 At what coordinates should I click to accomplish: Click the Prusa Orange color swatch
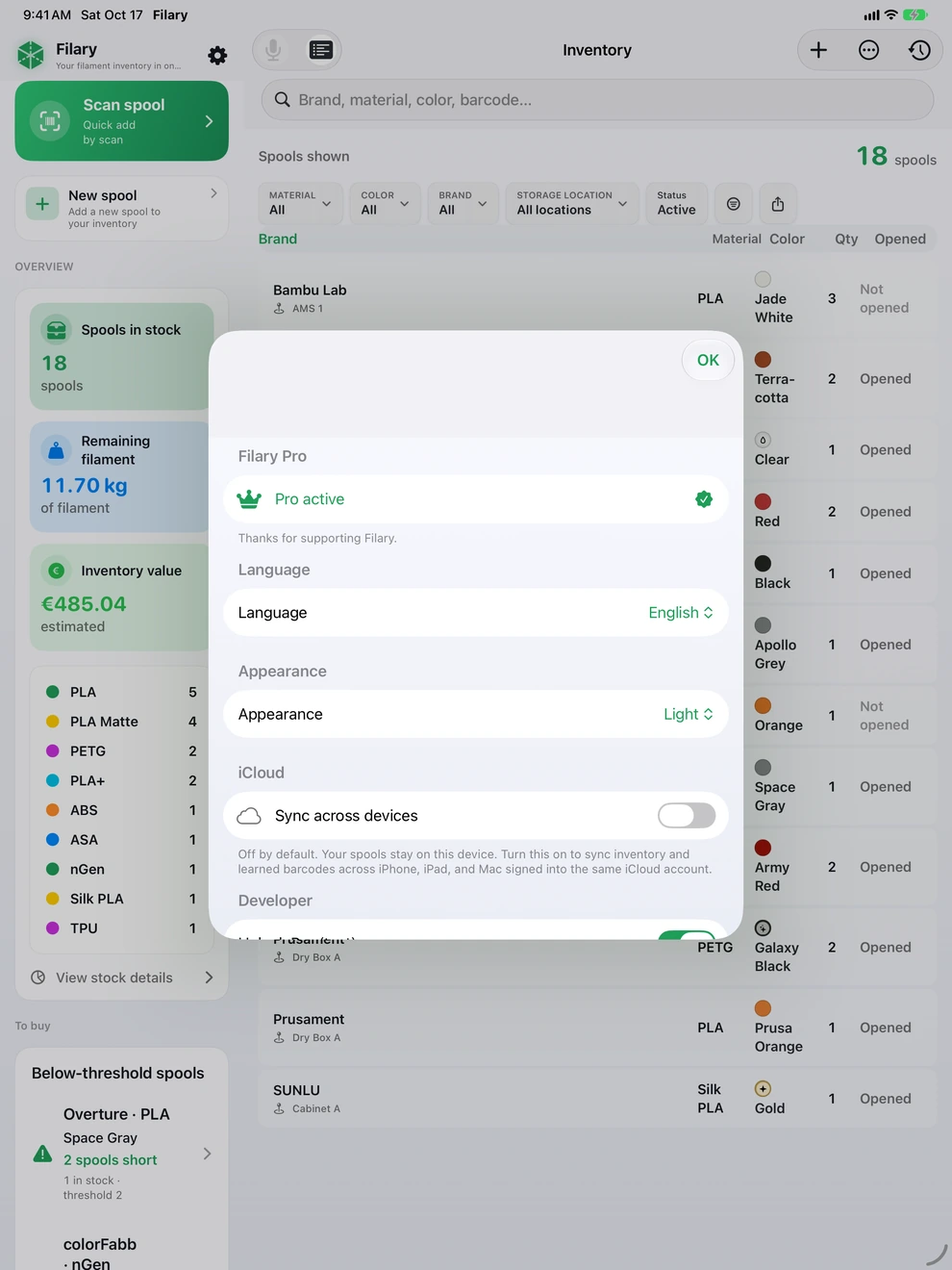763,1008
